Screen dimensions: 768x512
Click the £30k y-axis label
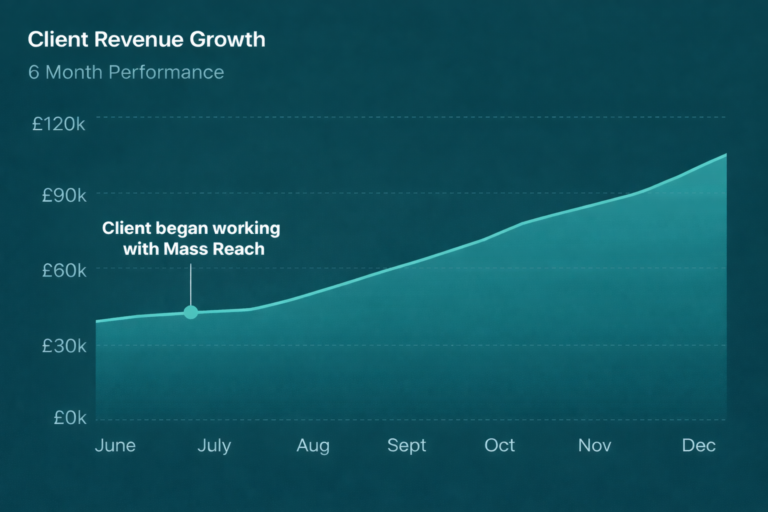coord(64,345)
